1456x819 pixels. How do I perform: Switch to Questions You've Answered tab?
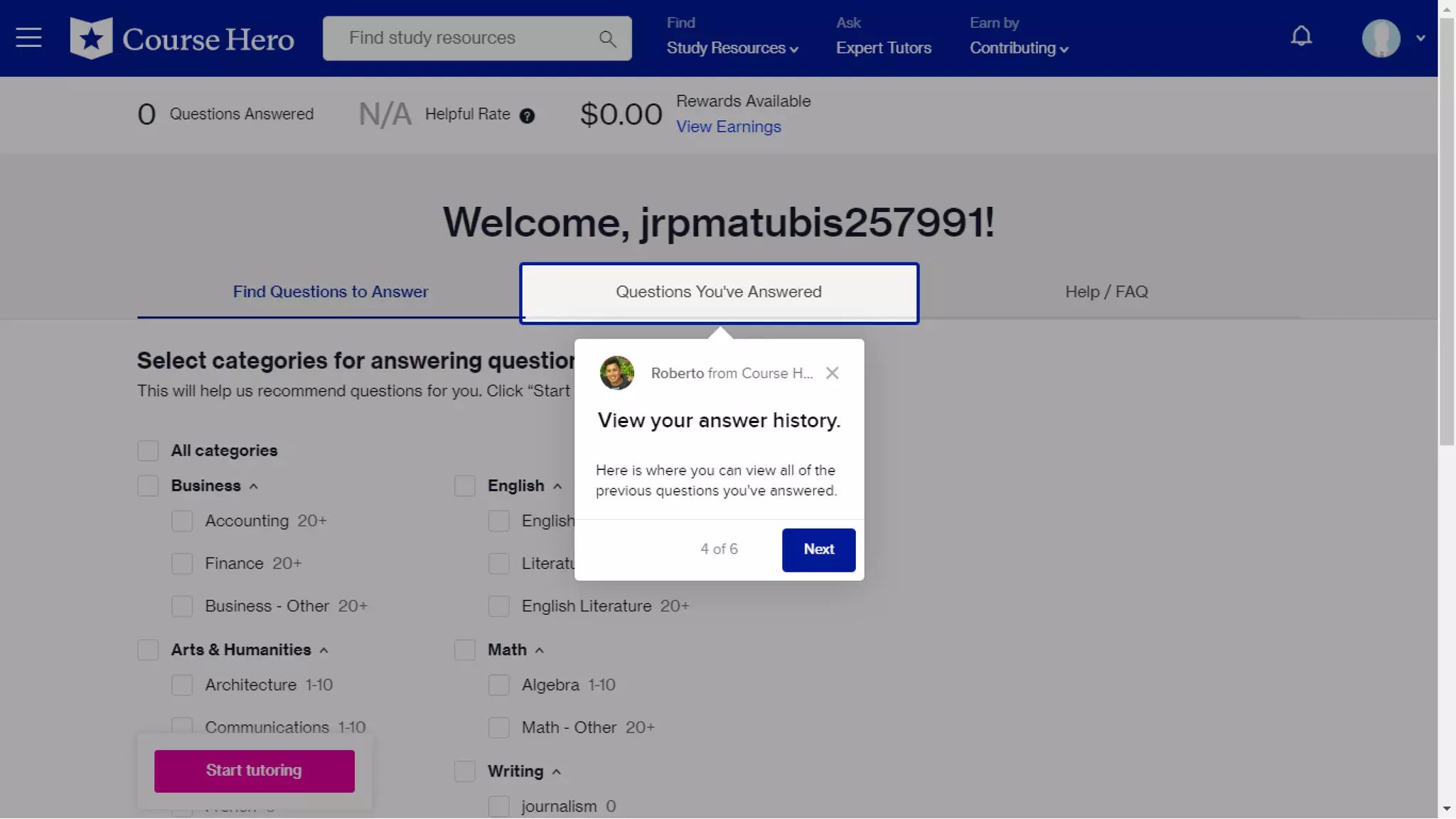point(718,292)
